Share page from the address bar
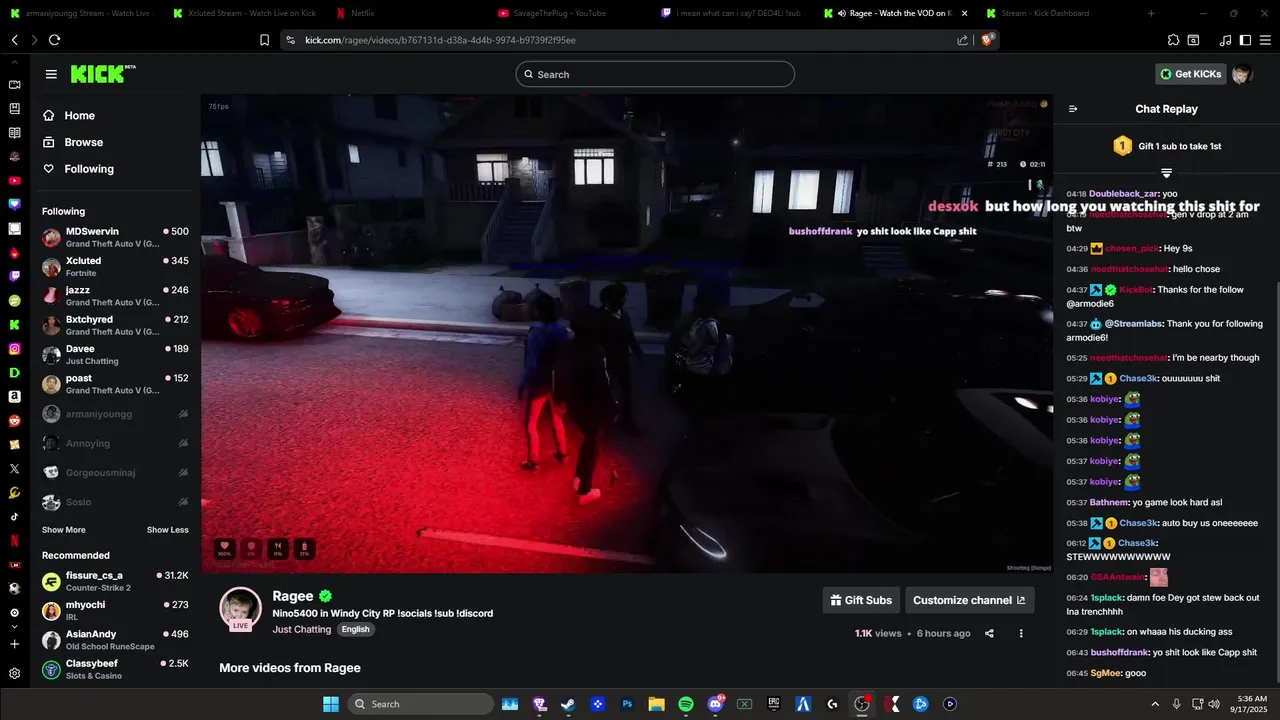 coord(962,40)
